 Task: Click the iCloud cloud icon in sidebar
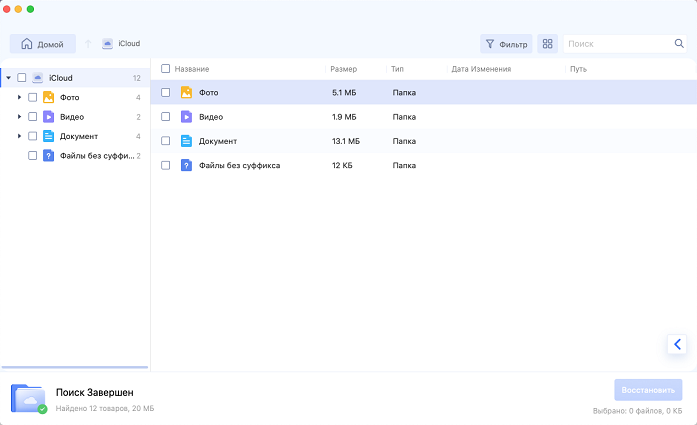point(38,78)
